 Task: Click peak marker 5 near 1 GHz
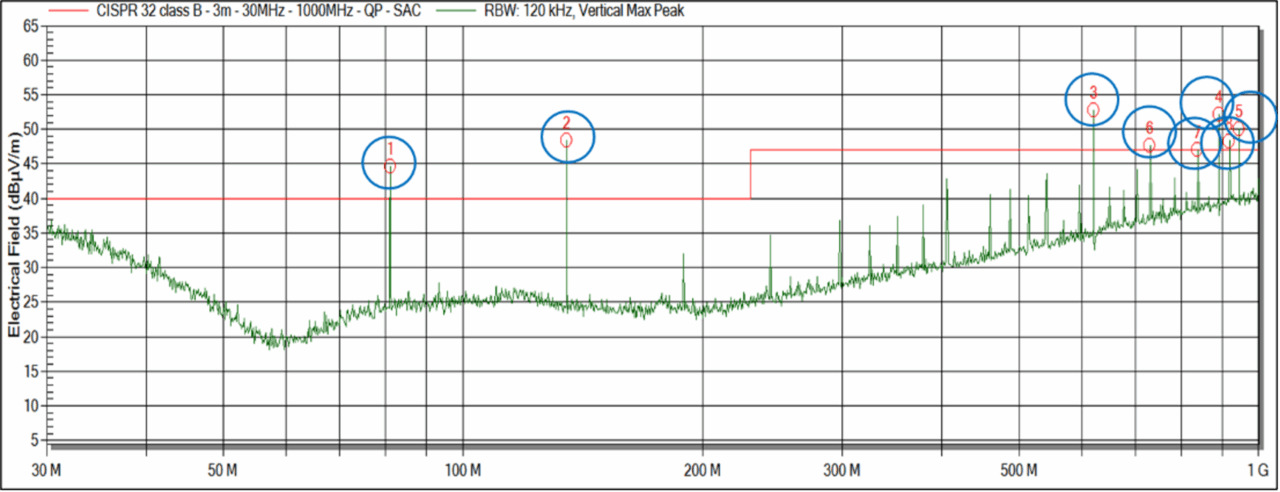point(1238,128)
